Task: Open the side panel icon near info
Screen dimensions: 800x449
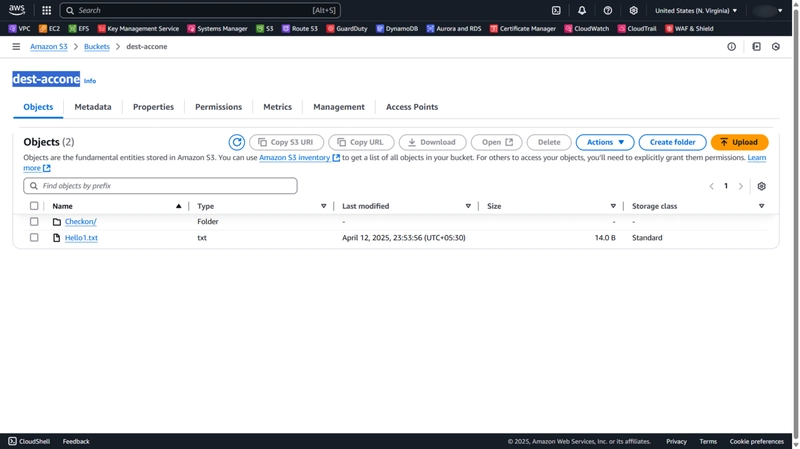Action: click(757, 46)
